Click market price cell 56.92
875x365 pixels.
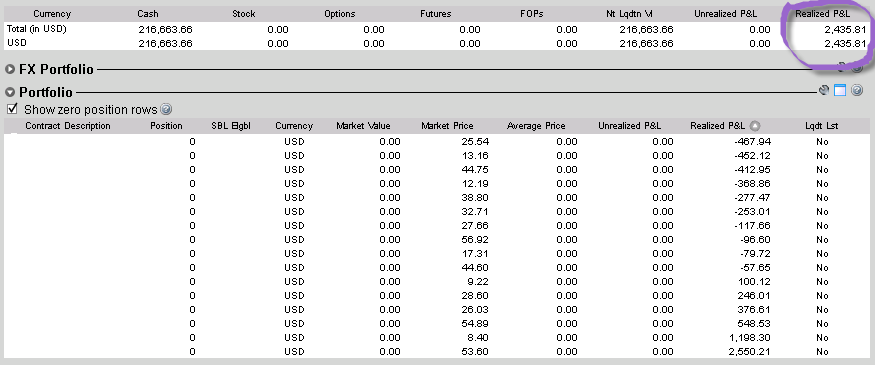click(x=475, y=239)
